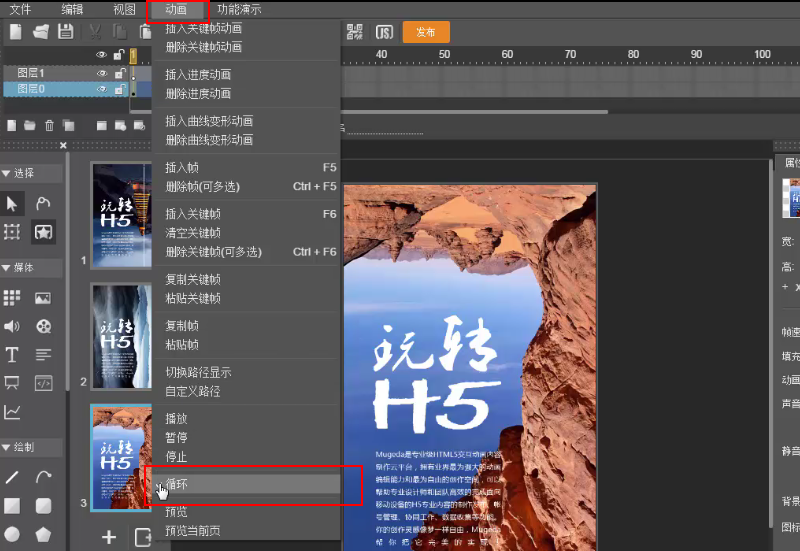Generate QR code with the toolbar icon
This screenshot has width=800, height=551.
pos(355,32)
